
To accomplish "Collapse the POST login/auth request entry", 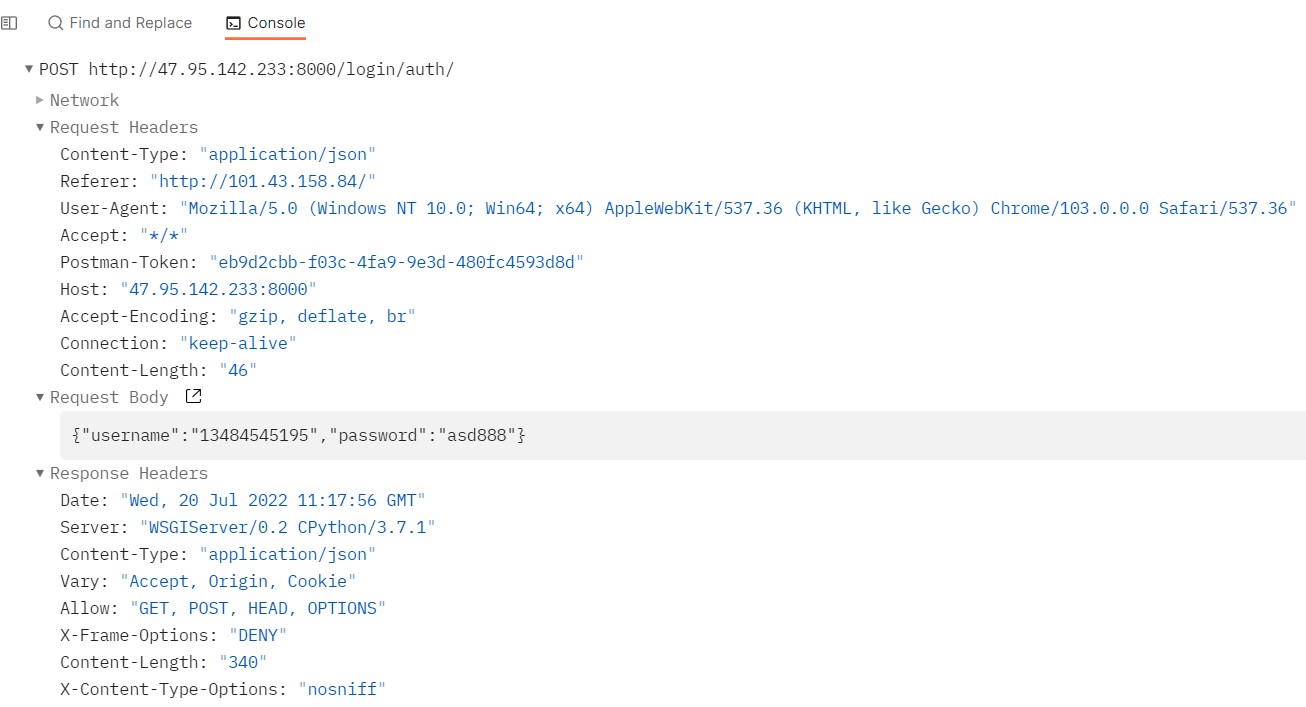I will (29, 69).
